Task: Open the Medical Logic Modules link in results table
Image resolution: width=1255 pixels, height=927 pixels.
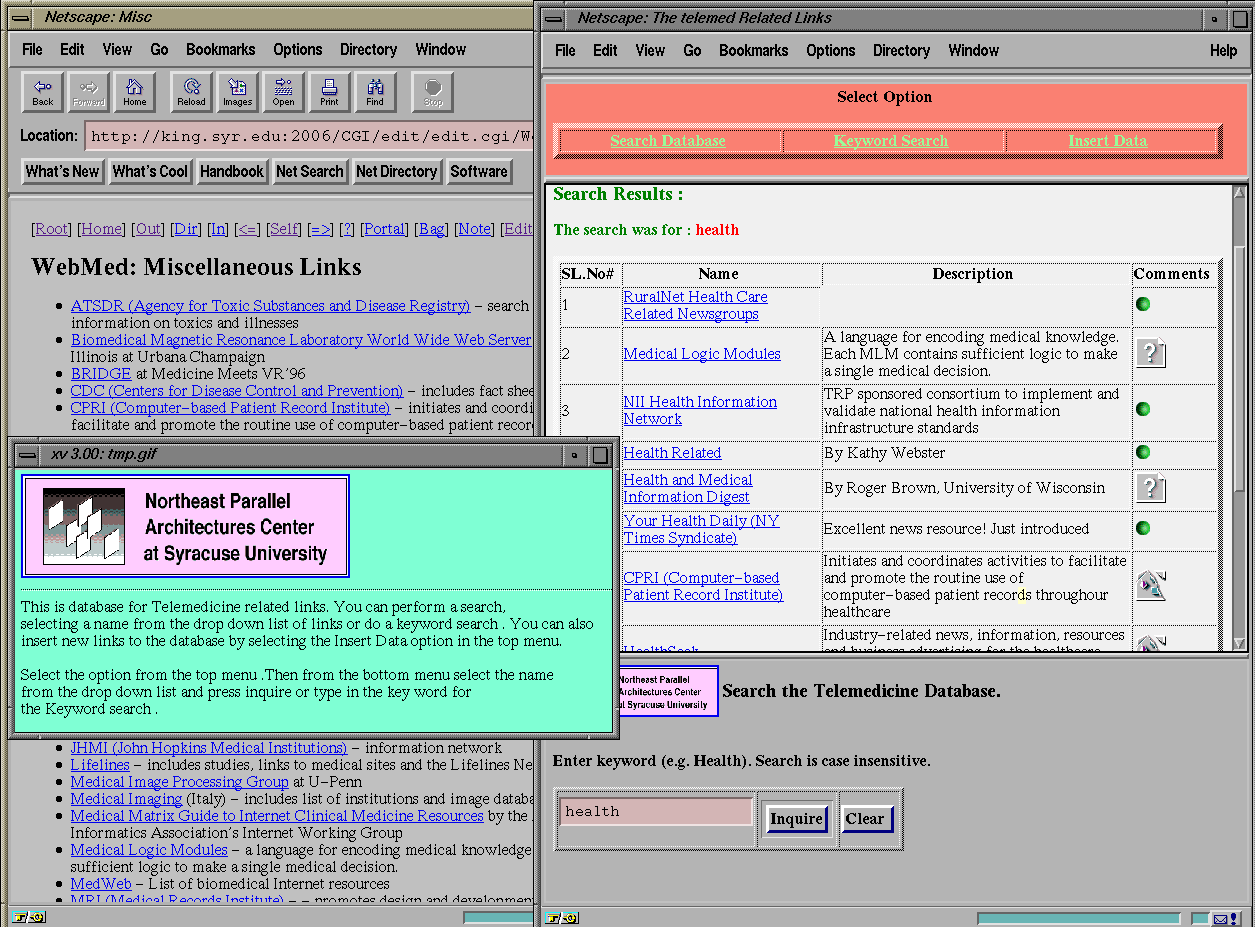Action: coord(702,354)
